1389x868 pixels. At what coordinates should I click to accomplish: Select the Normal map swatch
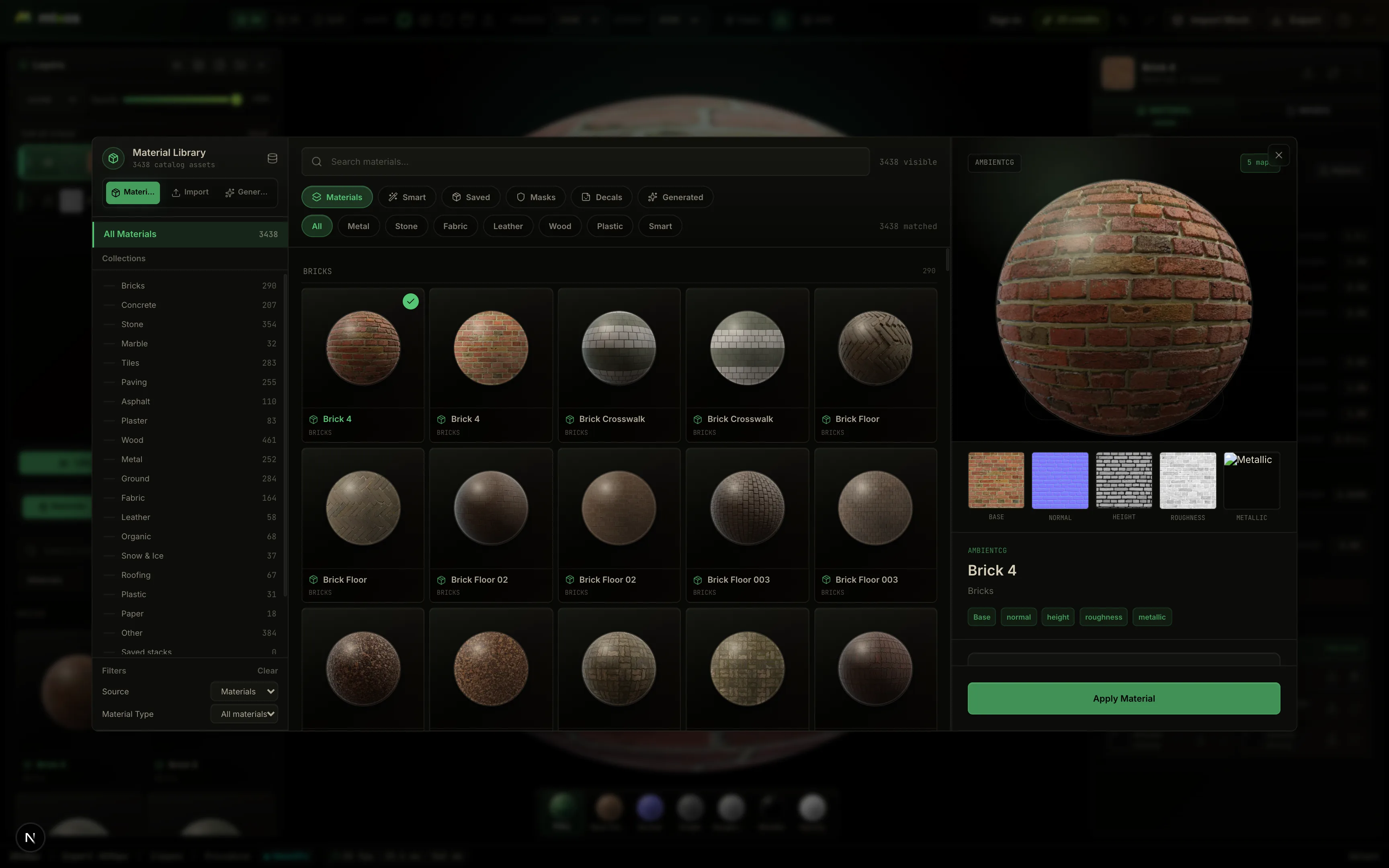click(1059, 481)
